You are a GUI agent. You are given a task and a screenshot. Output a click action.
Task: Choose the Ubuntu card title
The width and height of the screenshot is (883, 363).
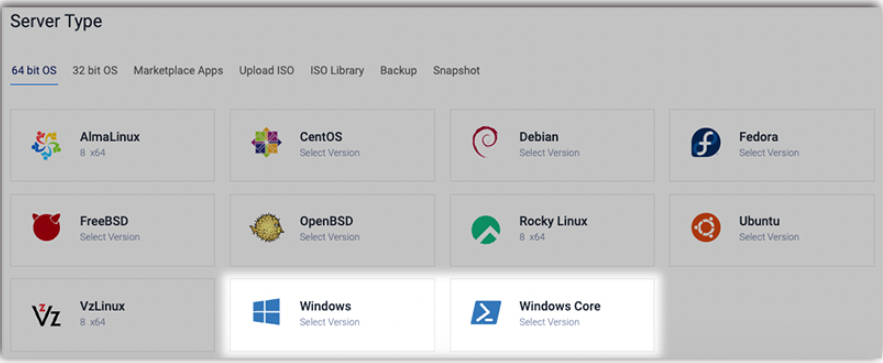pos(759,221)
